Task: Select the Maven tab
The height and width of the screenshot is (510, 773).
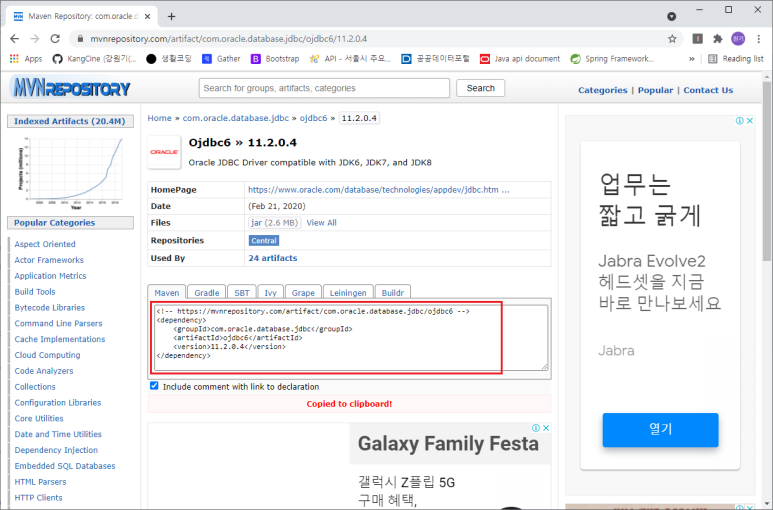Action: pos(167,292)
